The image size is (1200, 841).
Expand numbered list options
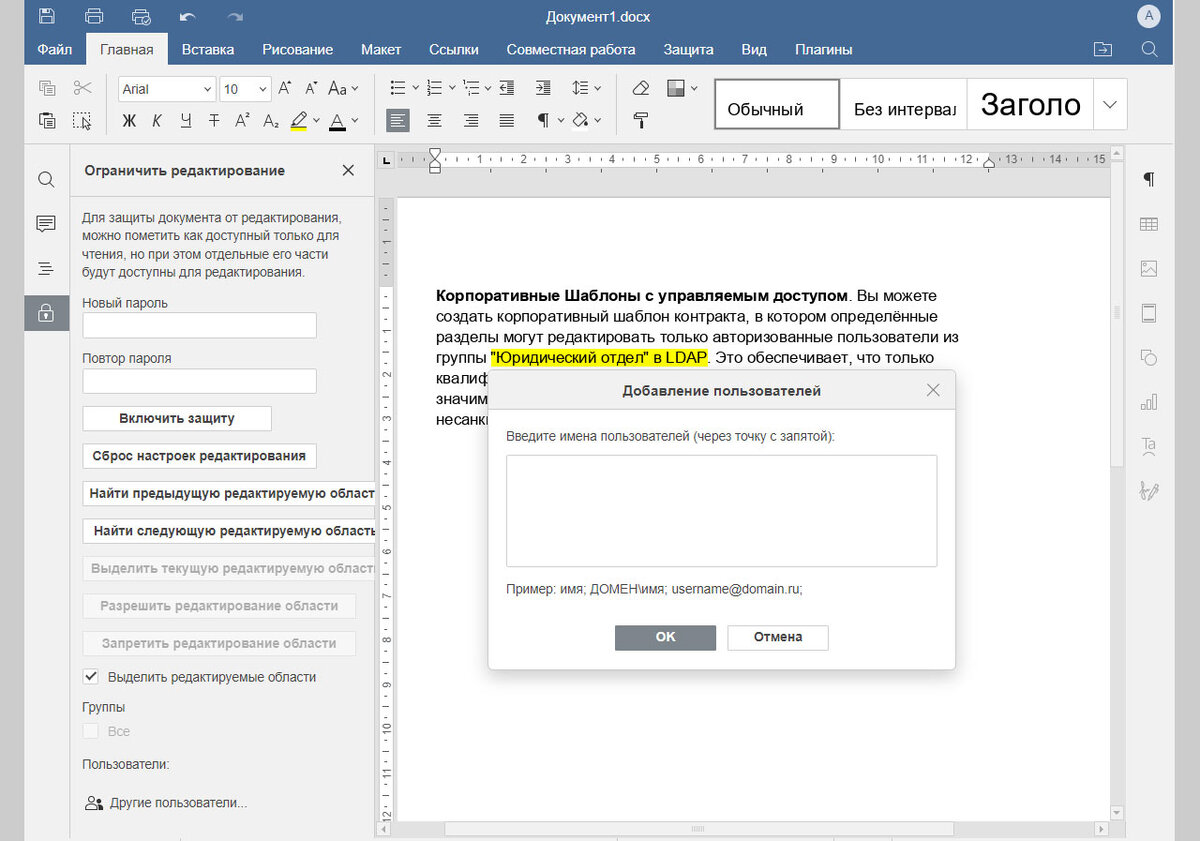click(451, 88)
